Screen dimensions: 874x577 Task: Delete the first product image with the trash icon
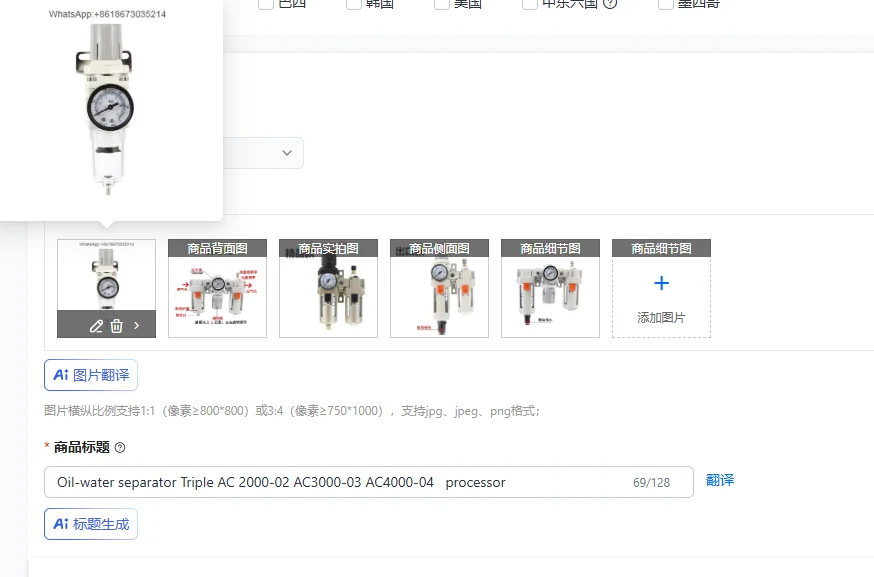tap(116, 326)
